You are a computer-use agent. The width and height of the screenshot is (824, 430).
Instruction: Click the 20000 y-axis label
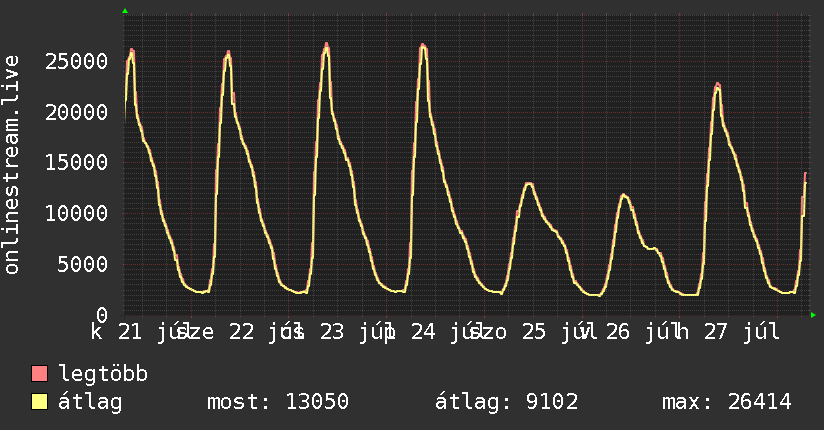(77, 112)
